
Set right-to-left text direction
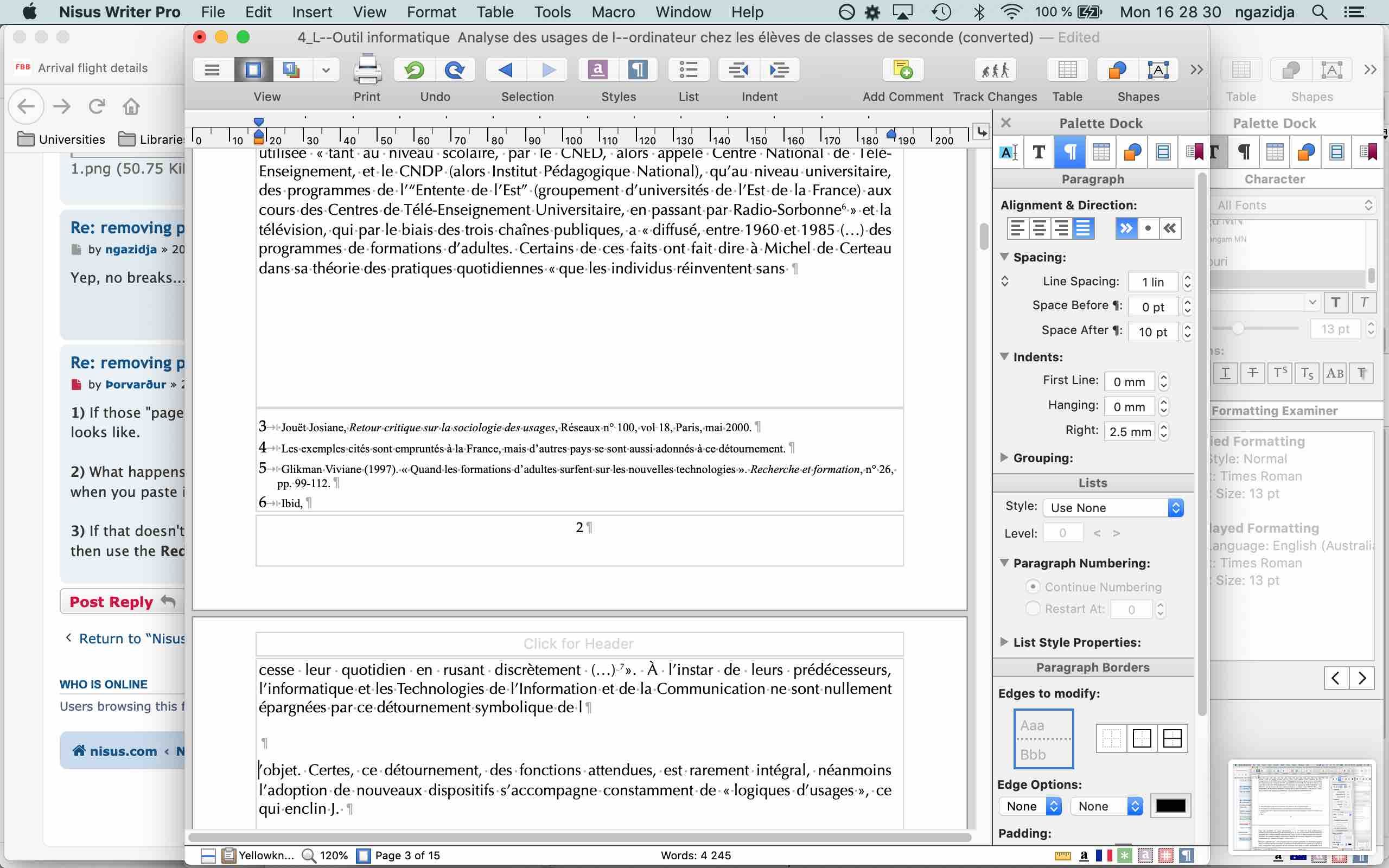1170,228
